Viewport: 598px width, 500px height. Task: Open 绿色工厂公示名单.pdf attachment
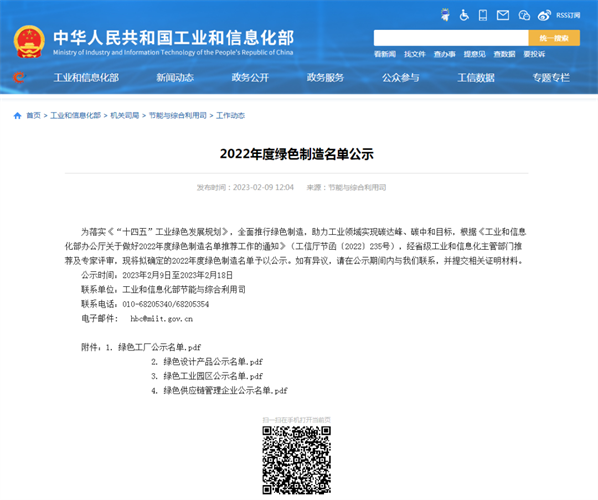click(159, 347)
